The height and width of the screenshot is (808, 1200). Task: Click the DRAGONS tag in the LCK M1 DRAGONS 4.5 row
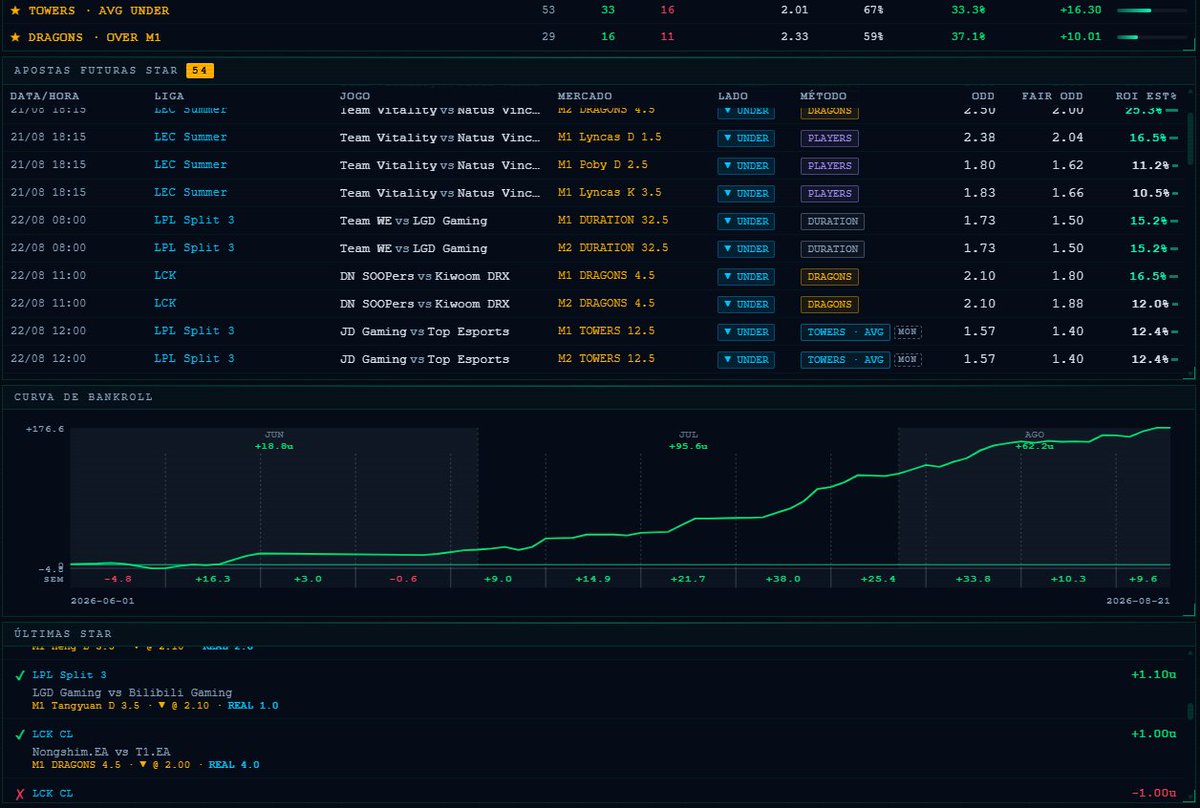(829, 276)
